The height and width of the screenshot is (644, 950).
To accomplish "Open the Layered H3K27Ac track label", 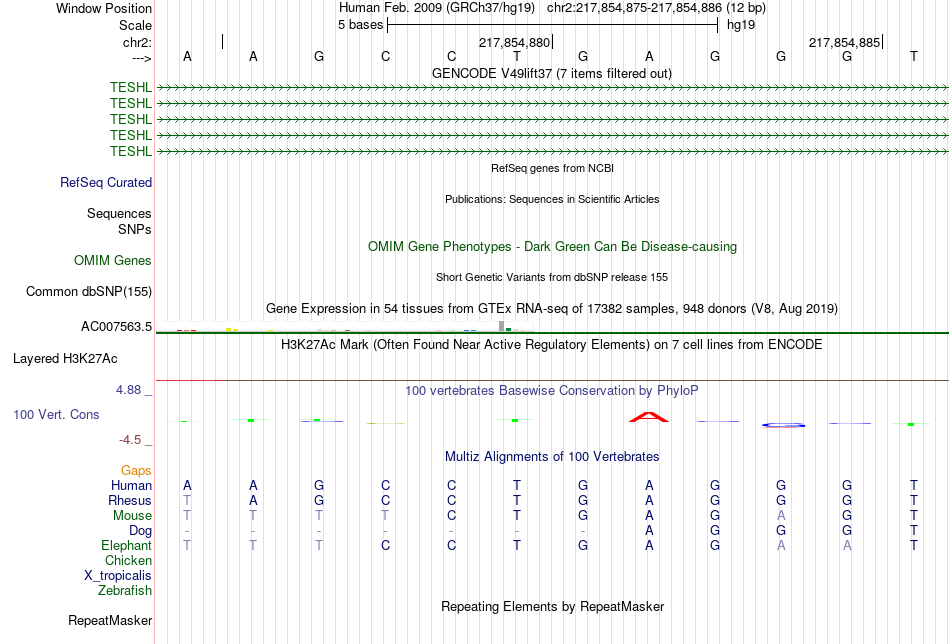I will (x=65, y=359).
